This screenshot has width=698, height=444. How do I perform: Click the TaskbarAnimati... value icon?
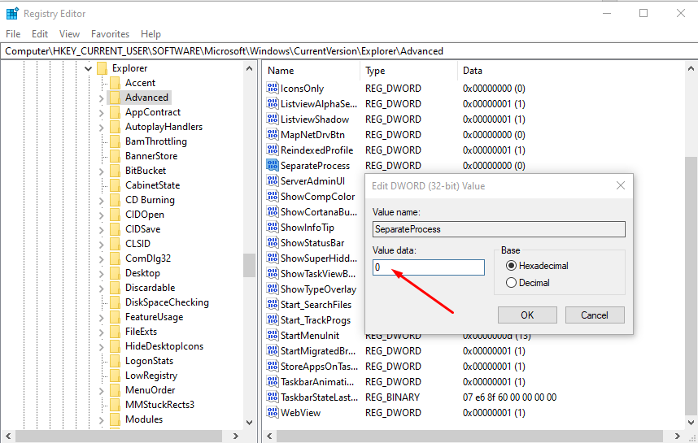pyautogui.click(x=272, y=381)
